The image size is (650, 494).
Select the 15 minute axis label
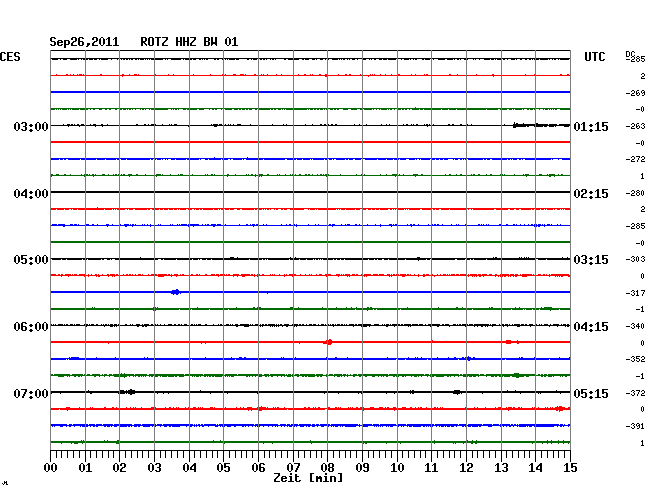[x=570, y=468]
